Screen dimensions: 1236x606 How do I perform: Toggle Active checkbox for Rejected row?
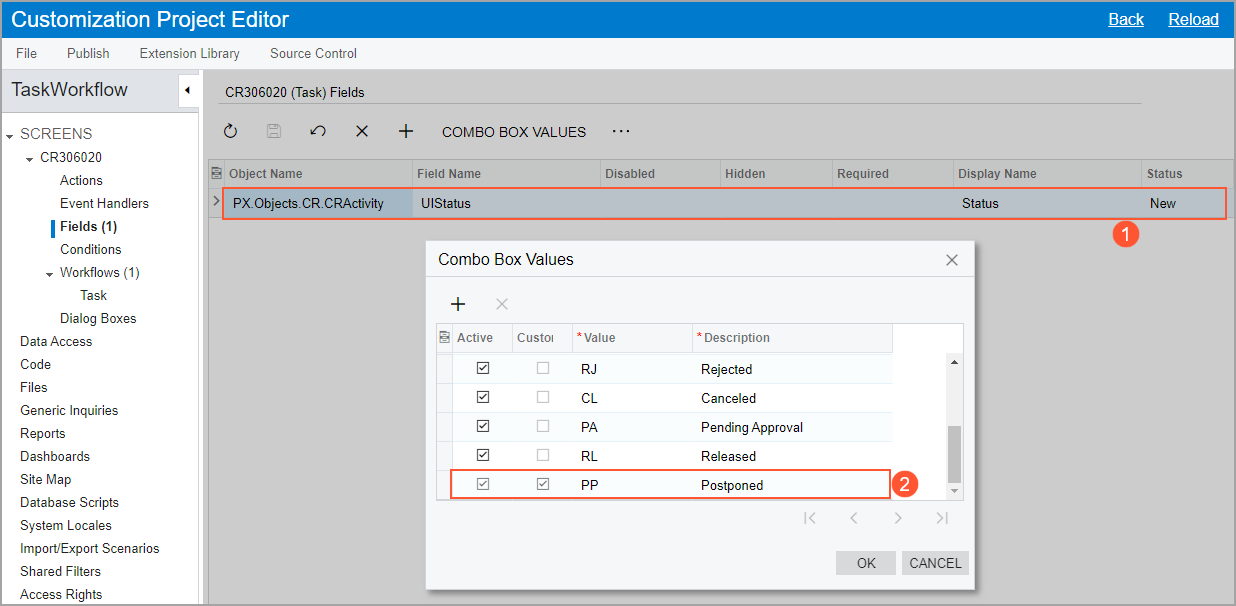pos(483,369)
